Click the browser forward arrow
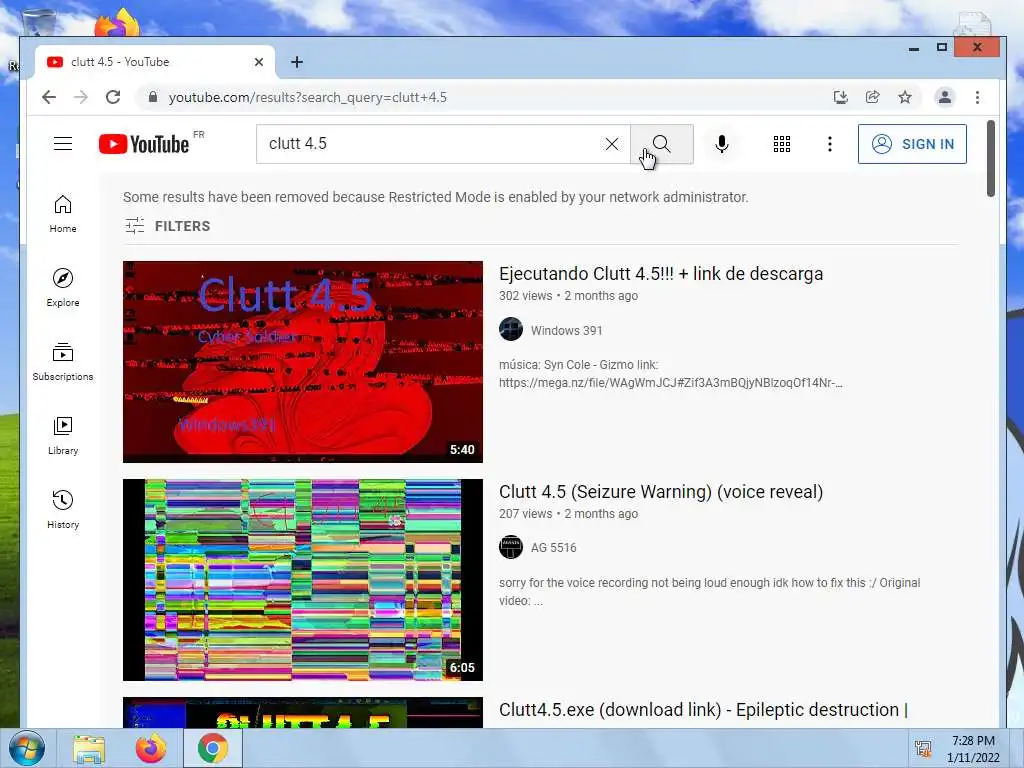This screenshot has height=768, width=1024. (81, 97)
